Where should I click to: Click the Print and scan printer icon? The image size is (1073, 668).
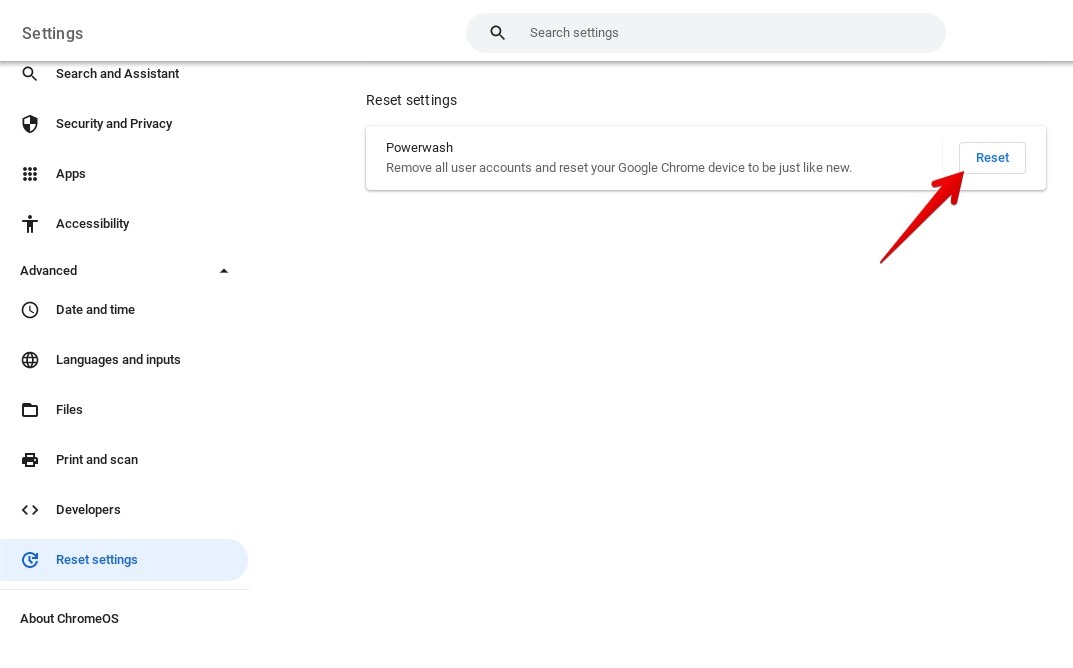[x=30, y=459]
